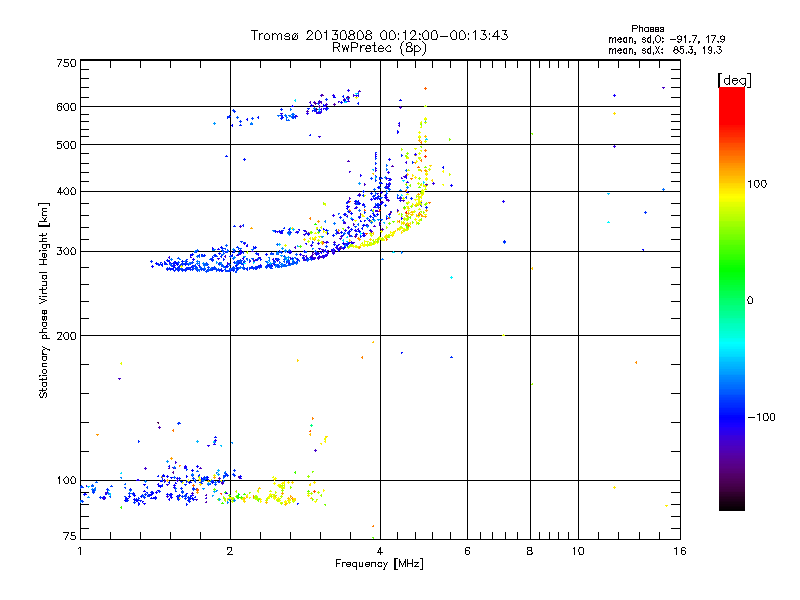Click the mean, sd,O phase value line
Image resolution: width=800 pixels, height=600 pixels.
click(x=666, y=39)
